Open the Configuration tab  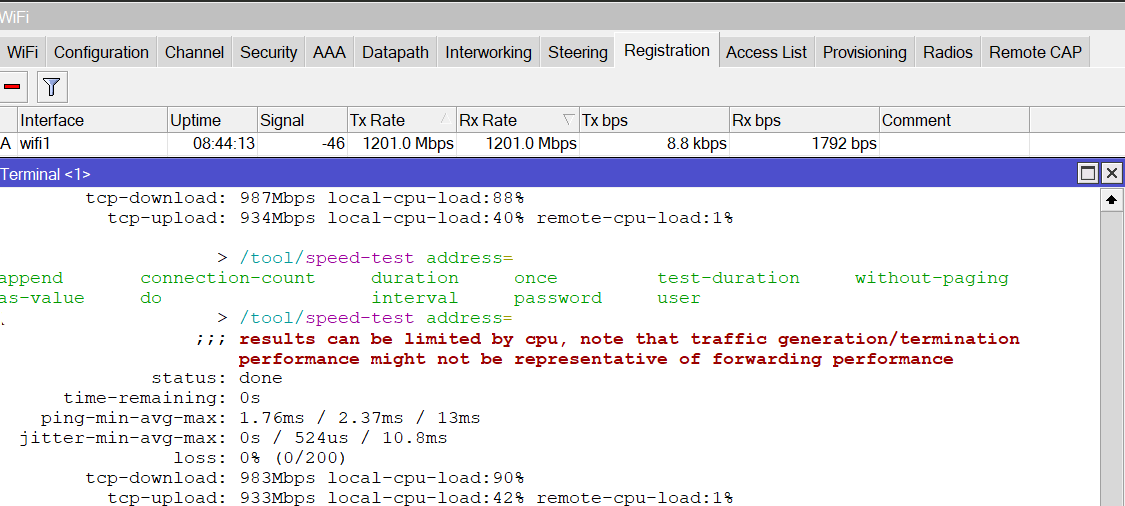pyautogui.click(x=101, y=52)
